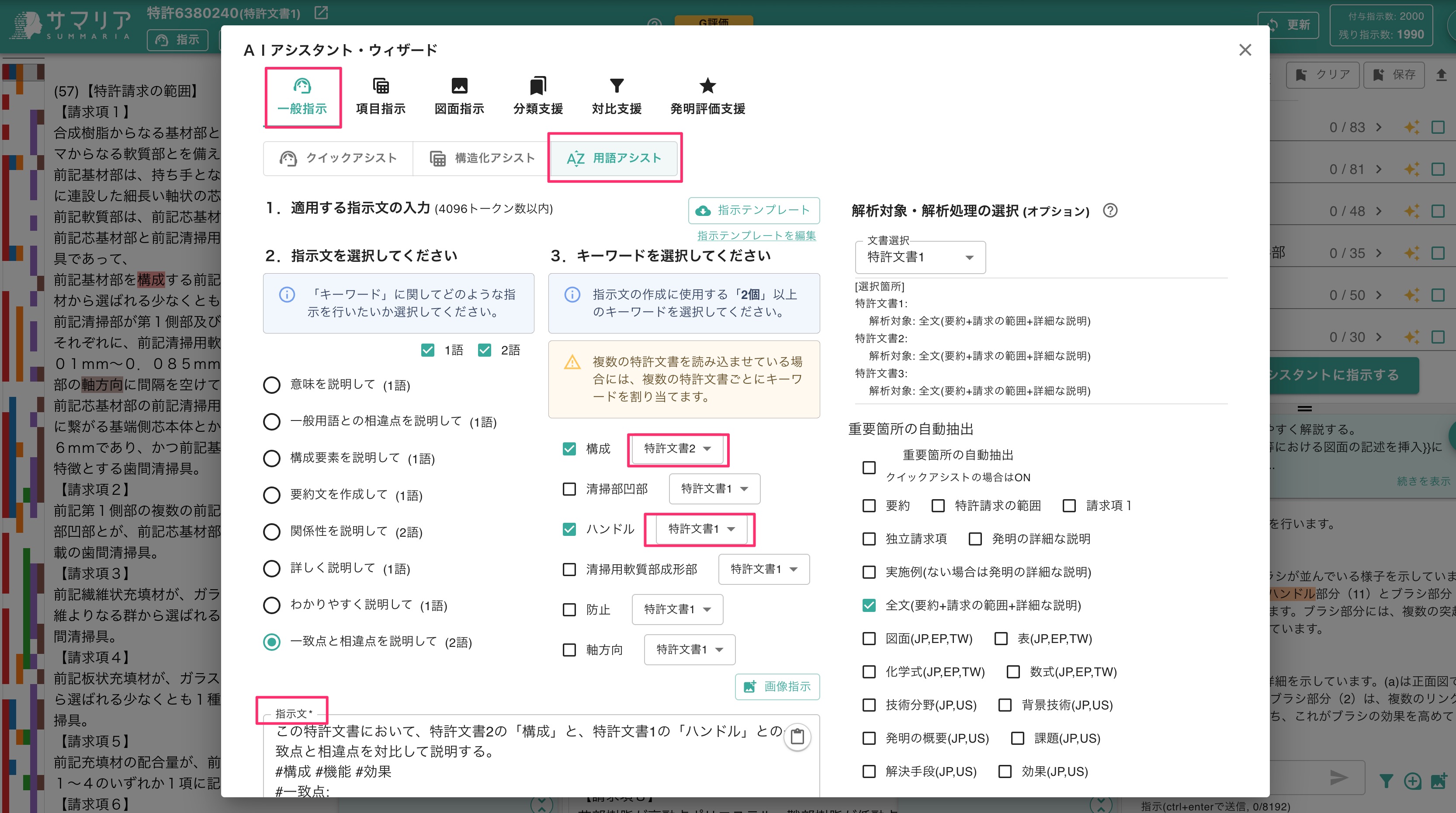1456x813 pixels.
Task: Select radio 意味を説明して (1語)
Action: click(272, 385)
